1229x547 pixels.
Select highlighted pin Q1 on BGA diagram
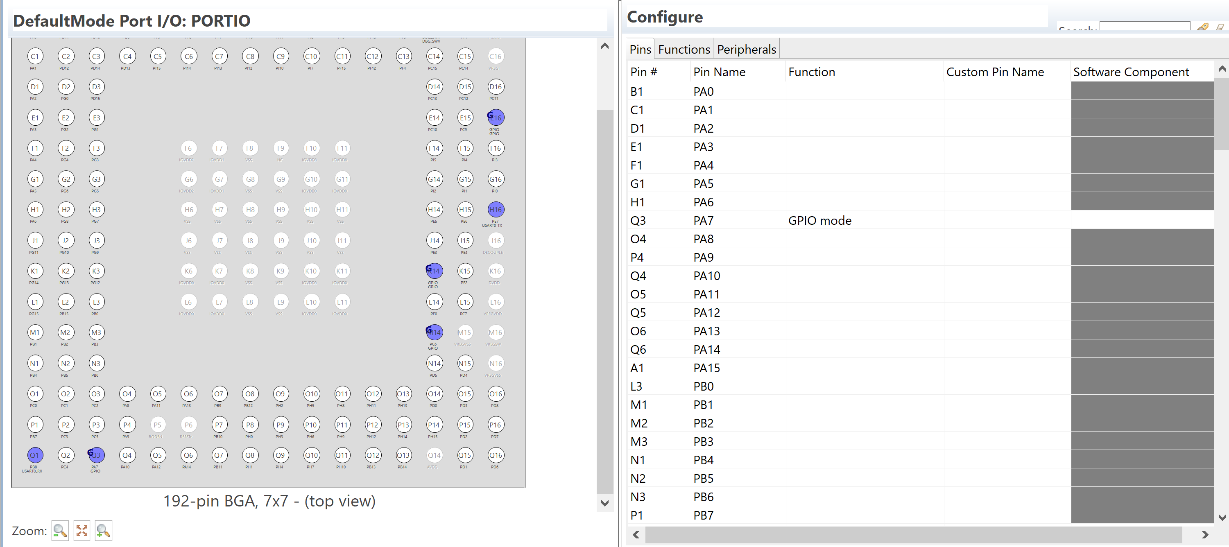tap(34, 455)
